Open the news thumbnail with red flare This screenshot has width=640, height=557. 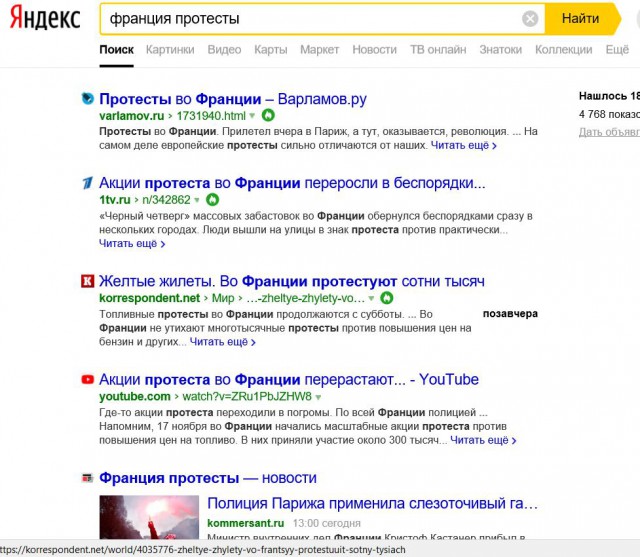(x=149, y=517)
